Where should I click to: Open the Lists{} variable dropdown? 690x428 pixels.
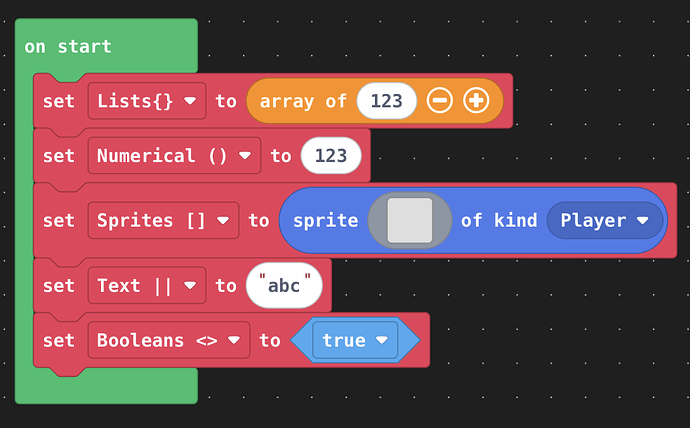click(x=147, y=101)
